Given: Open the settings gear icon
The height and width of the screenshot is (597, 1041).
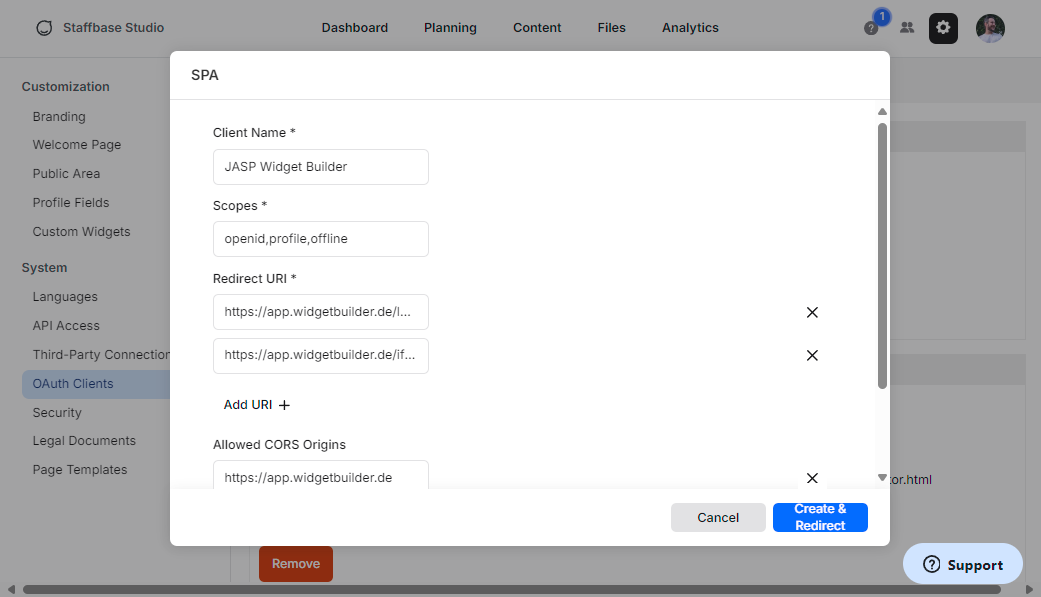Looking at the screenshot, I should 942,28.
